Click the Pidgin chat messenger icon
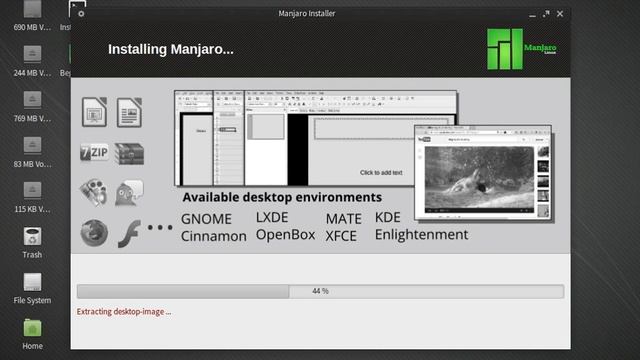 point(129,193)
